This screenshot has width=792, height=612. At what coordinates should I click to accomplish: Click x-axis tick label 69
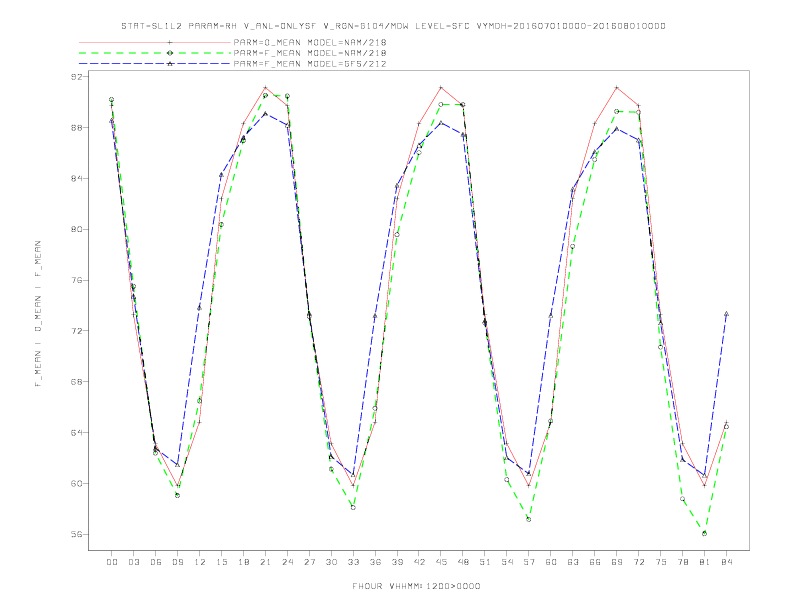click(617, 562)
